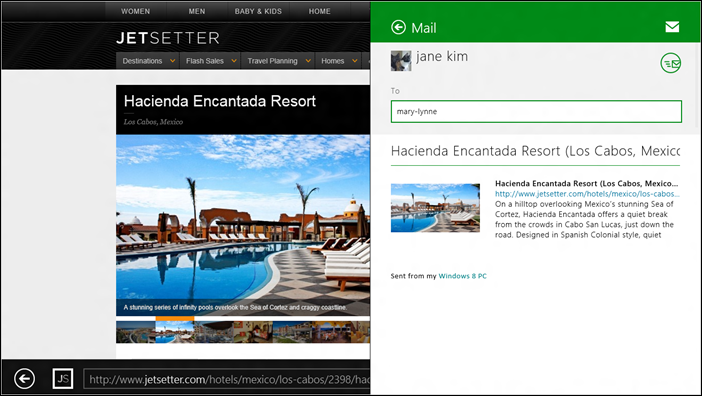Click the 'To' label in Mail
702x396 pixels.
pos(395,91)
